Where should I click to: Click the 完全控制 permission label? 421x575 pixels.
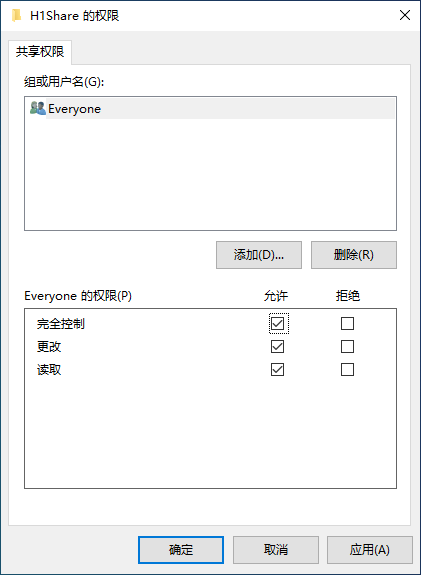(x=61, y=324)
